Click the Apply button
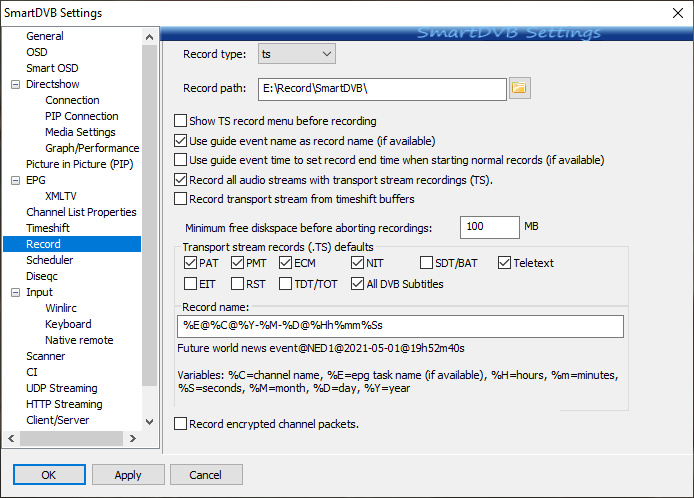Image resolution: width=694 pixels, height=498 pixels. coord(128,475)
